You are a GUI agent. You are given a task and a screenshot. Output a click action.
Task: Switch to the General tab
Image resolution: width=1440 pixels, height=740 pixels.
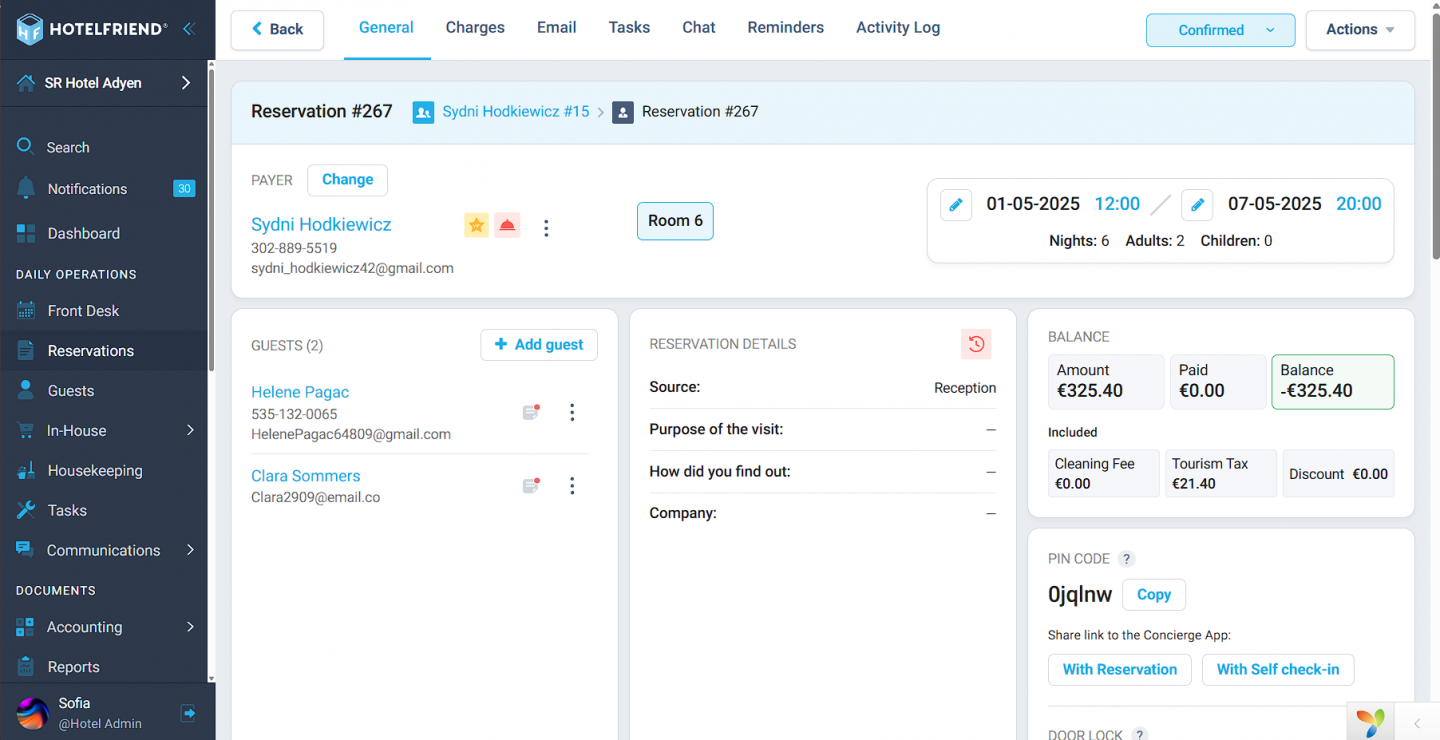386,28
